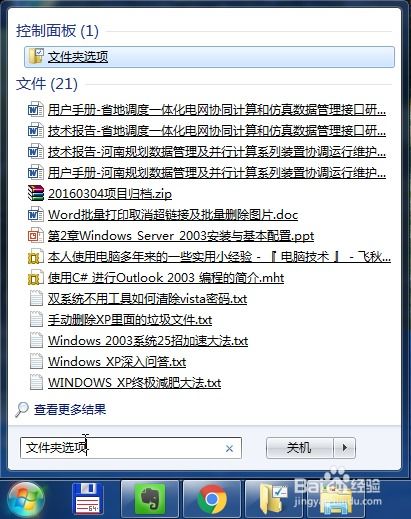Click the Windows Start orb
411x519 pixels.
[x=26, y=500]
